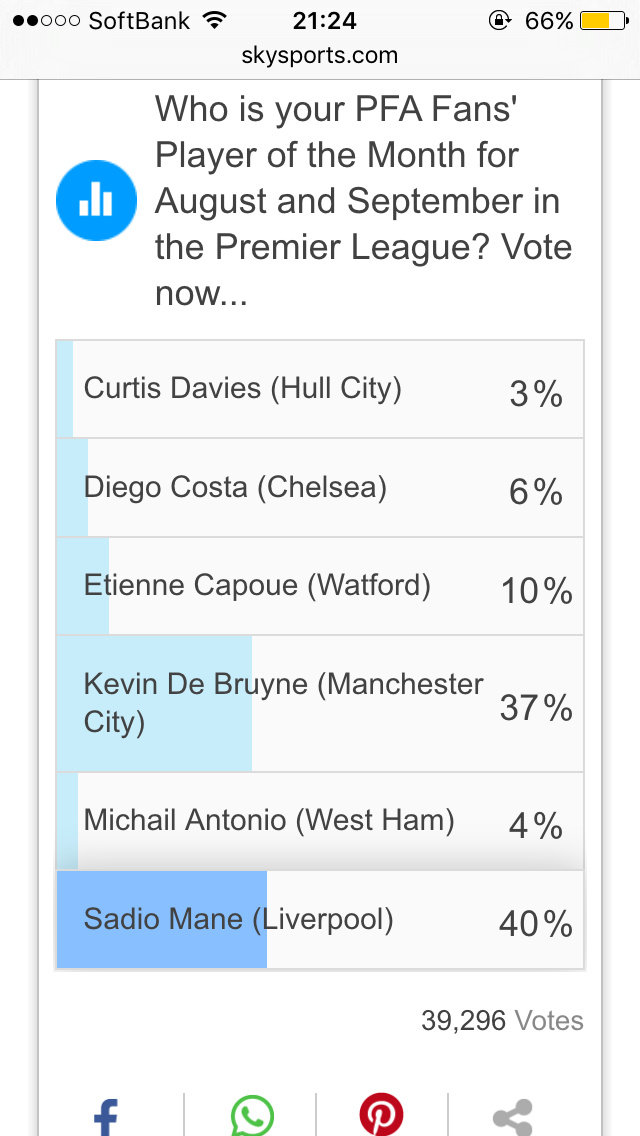Pin the poll on Pinterest
The height and width of the screenshot is (1136, 640).
click(x=381, y=1116)
